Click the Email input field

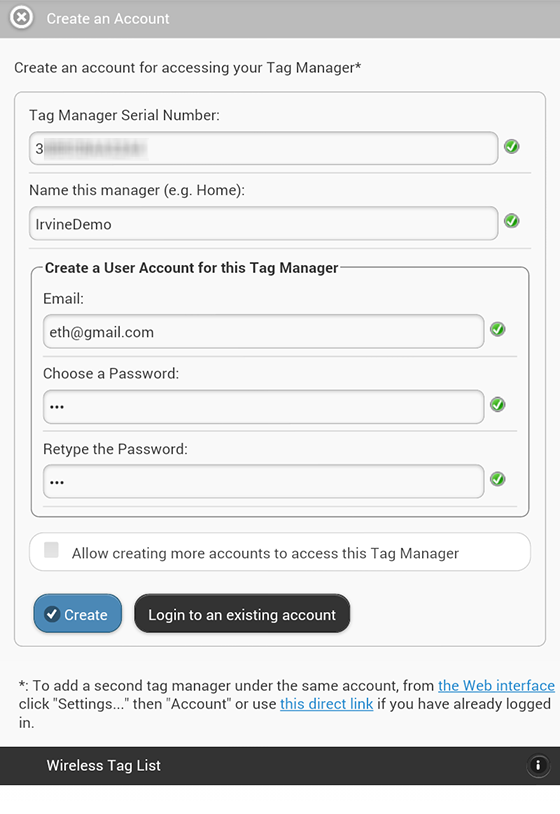click(x=264, y=331)
